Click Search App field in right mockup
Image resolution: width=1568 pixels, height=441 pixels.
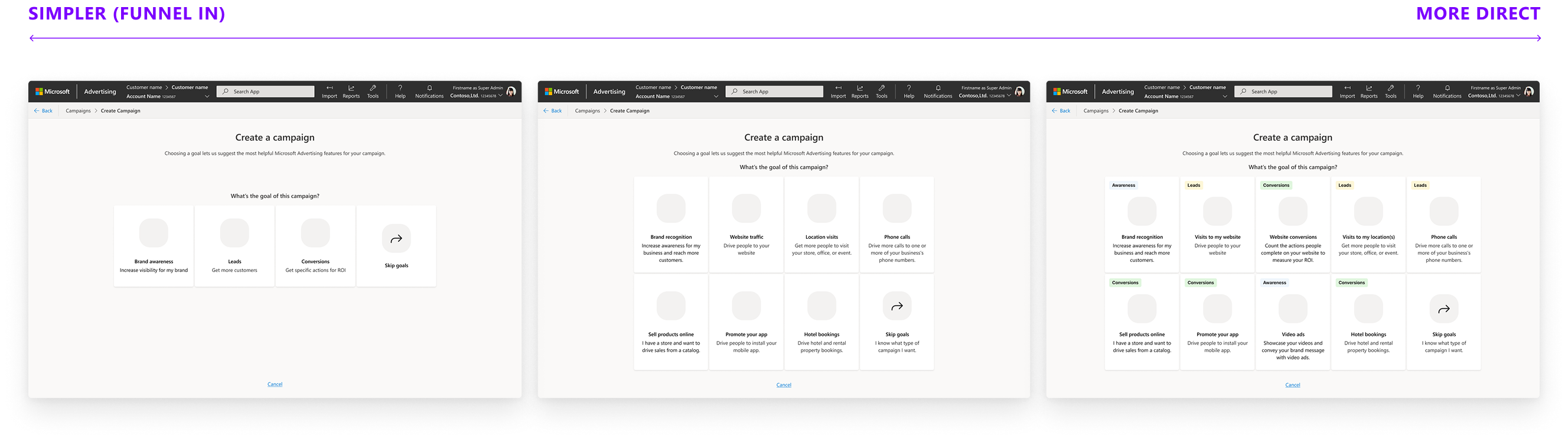tap(1283, 92)
